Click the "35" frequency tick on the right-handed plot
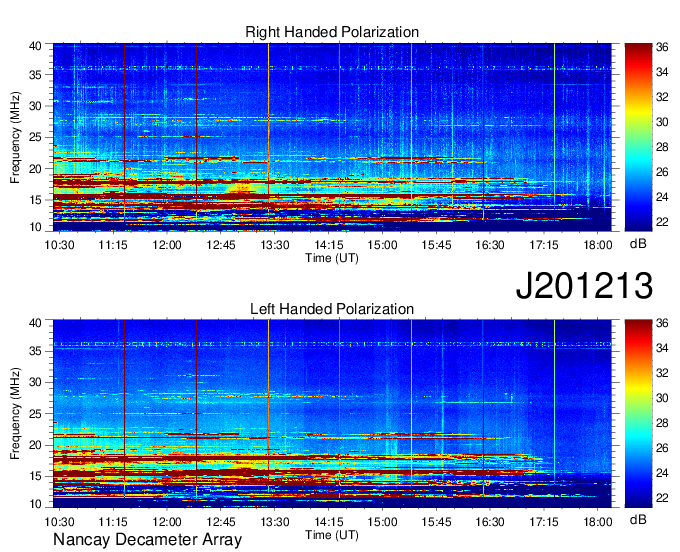Viewport: 680px width, 552px height. click(35, 75)
